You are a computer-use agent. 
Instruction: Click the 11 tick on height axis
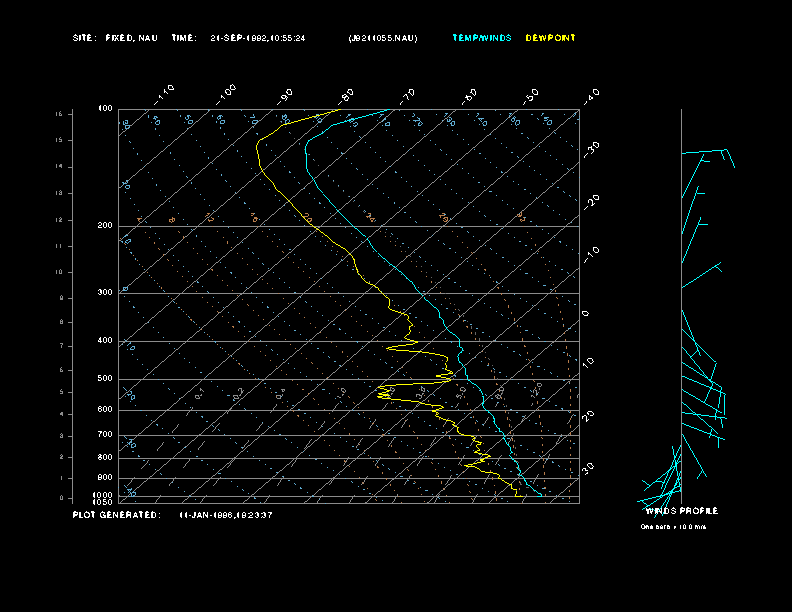(x=59, y=246)
